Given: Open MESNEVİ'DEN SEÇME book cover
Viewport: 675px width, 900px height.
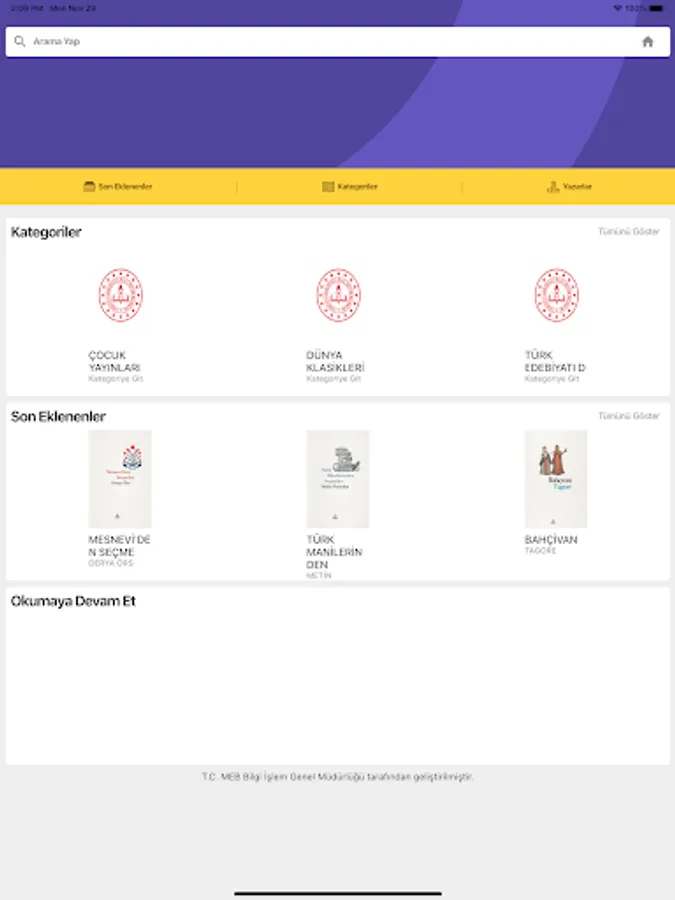Looking at the screenshot, I should [120, 479].
